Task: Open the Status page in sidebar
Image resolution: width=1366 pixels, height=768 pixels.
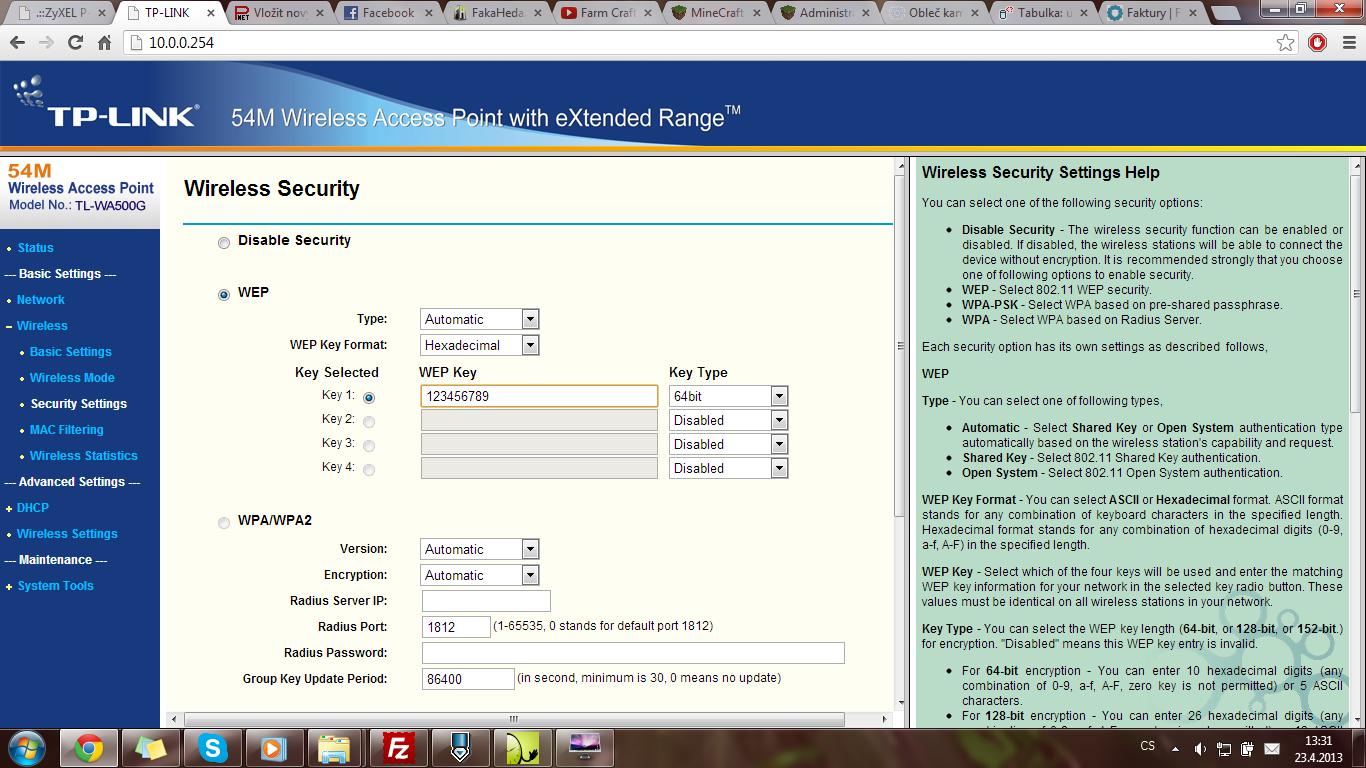Action: [x=36, y=248]
